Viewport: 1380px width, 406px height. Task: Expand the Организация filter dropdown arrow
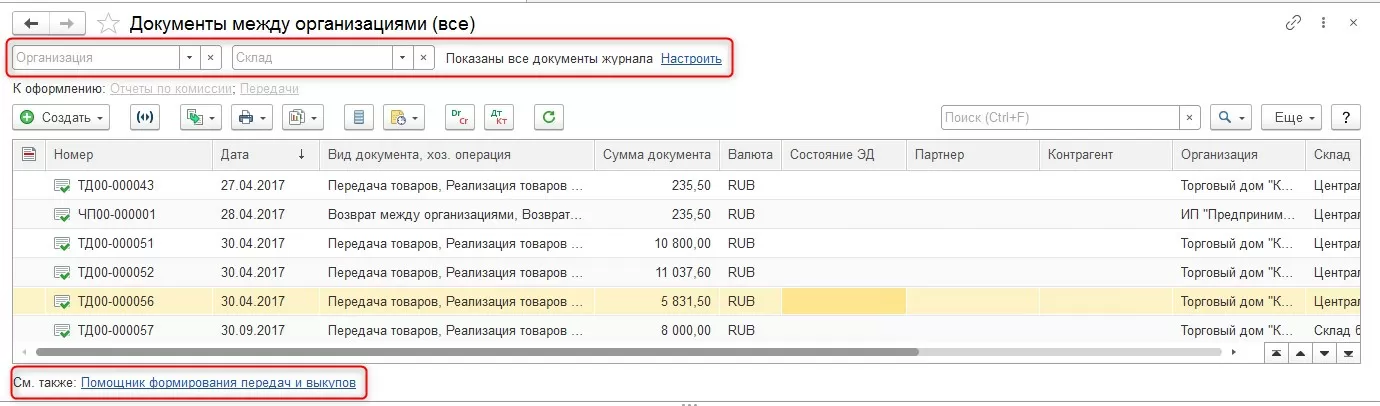click(190, 58)
